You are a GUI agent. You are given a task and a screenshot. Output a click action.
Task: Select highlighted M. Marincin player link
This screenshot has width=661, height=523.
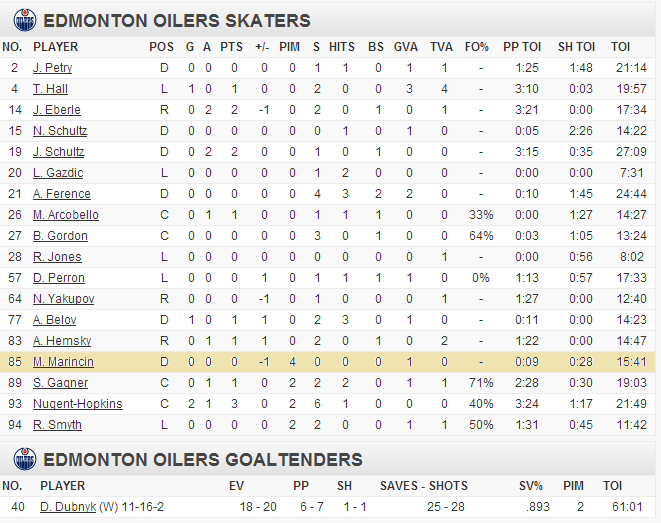point(63,362)
